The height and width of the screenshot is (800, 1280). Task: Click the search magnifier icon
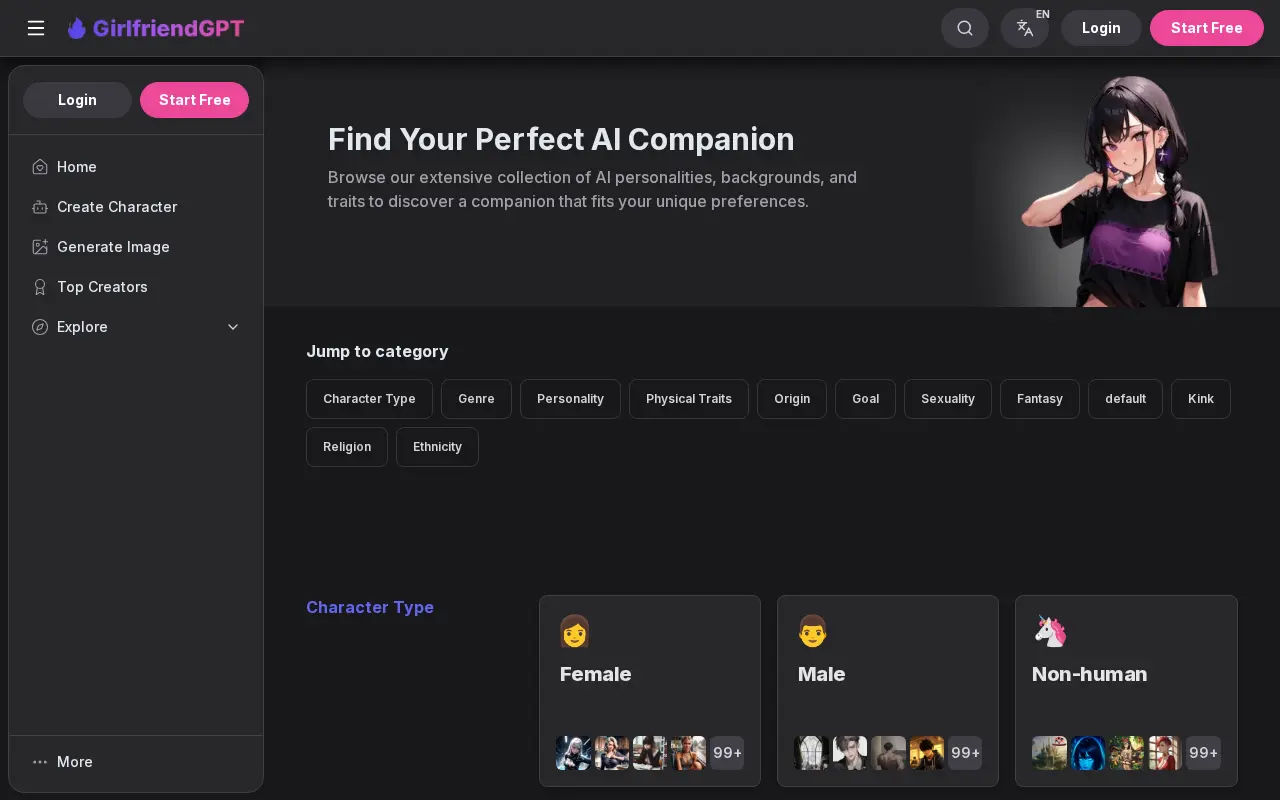point(965,28)
